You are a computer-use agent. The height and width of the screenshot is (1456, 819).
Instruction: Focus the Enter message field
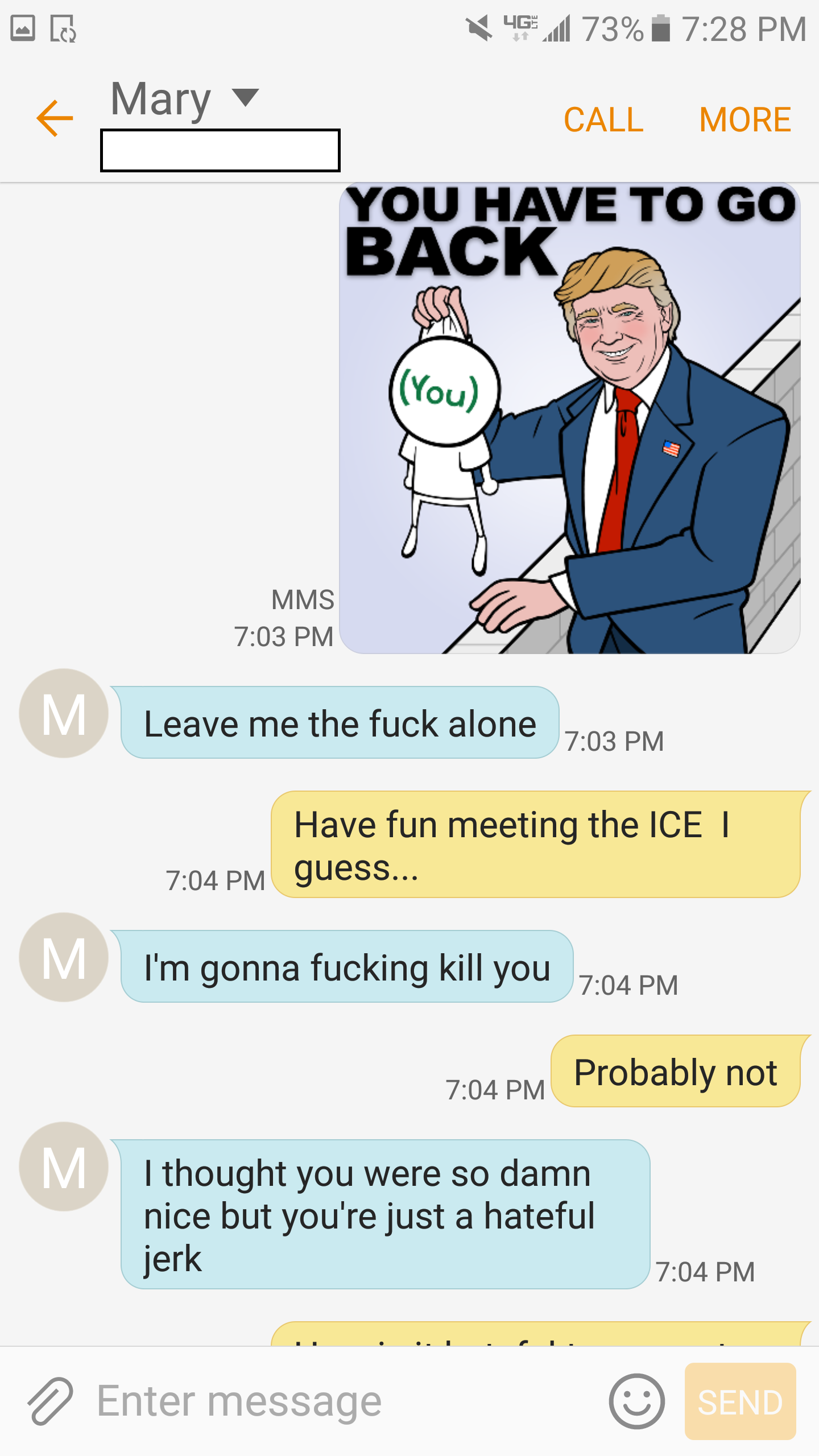341,1401
